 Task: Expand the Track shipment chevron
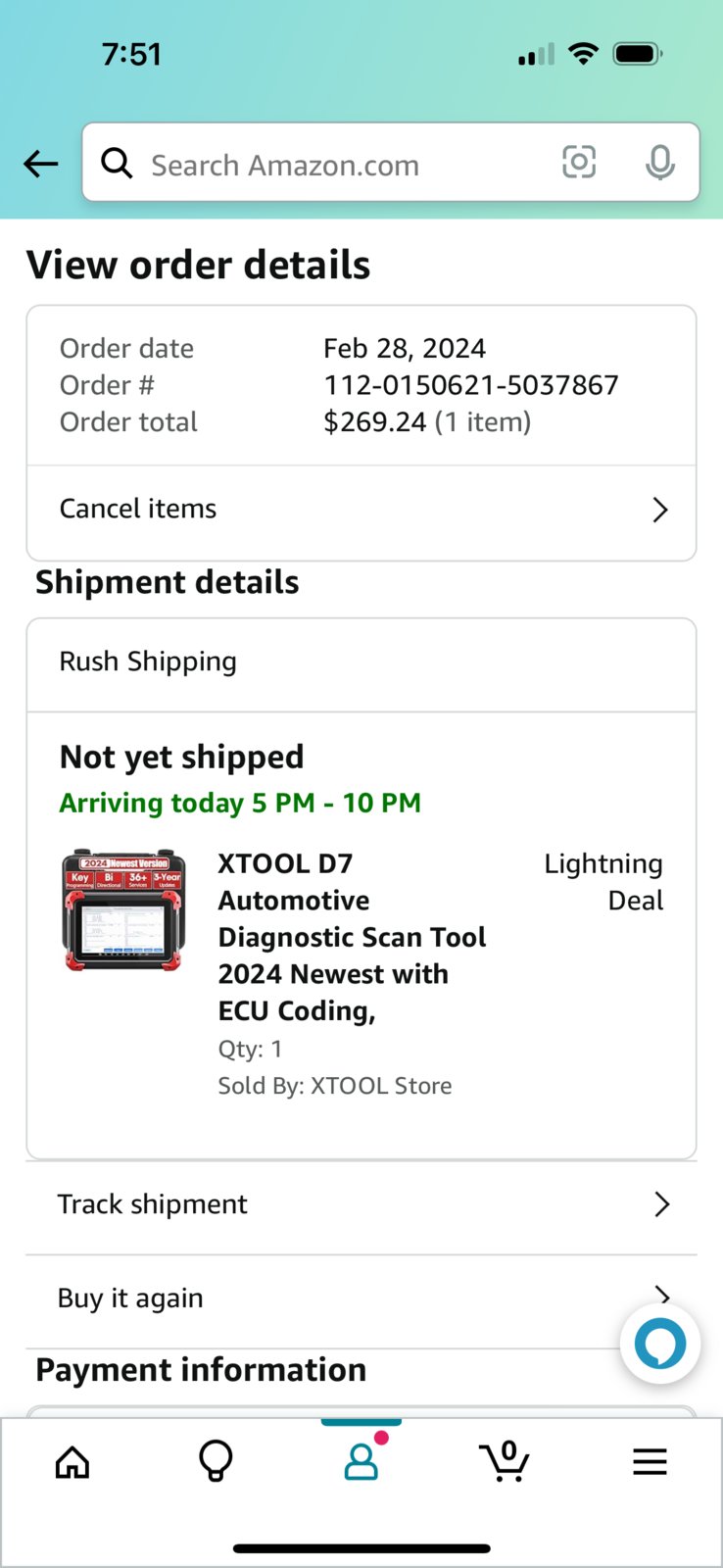[x=662, y=1204]
